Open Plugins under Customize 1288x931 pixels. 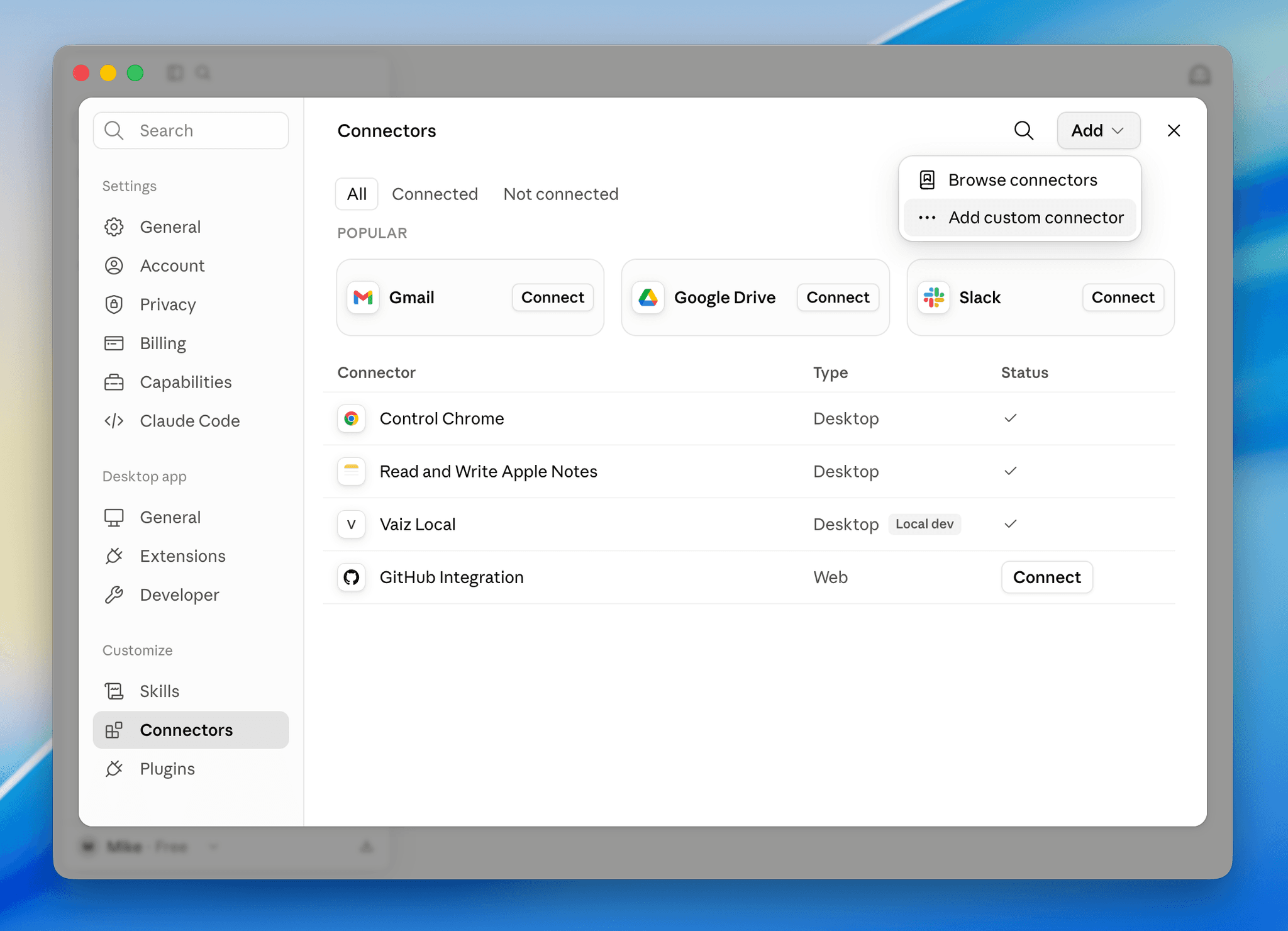(x=191, y=769)
